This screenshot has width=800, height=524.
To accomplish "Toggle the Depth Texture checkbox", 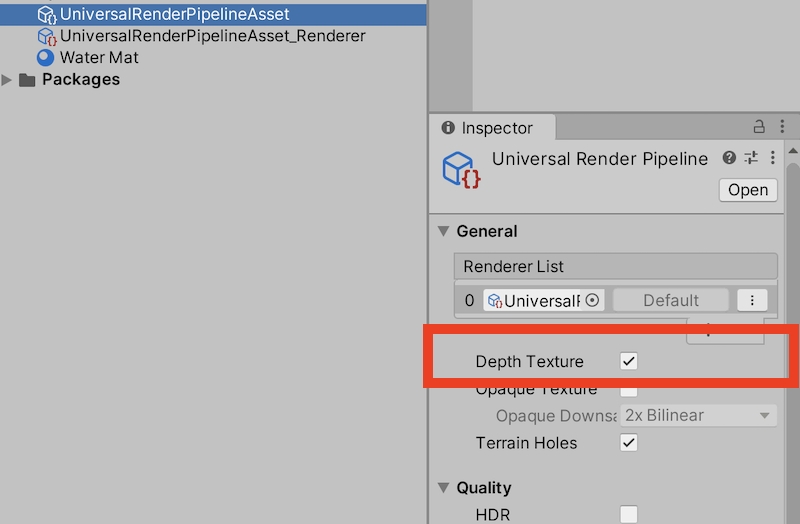I will tap(629, 361).
